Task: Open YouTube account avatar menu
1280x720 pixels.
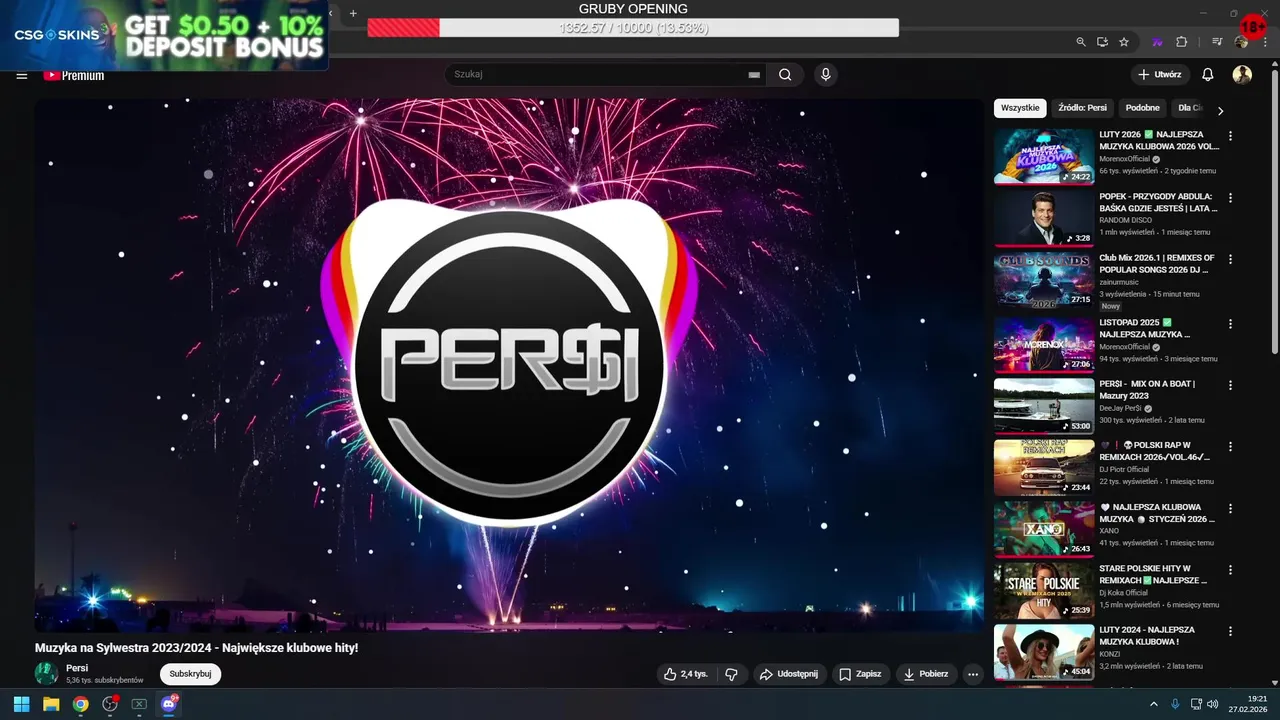Action: click(1242, 75)
